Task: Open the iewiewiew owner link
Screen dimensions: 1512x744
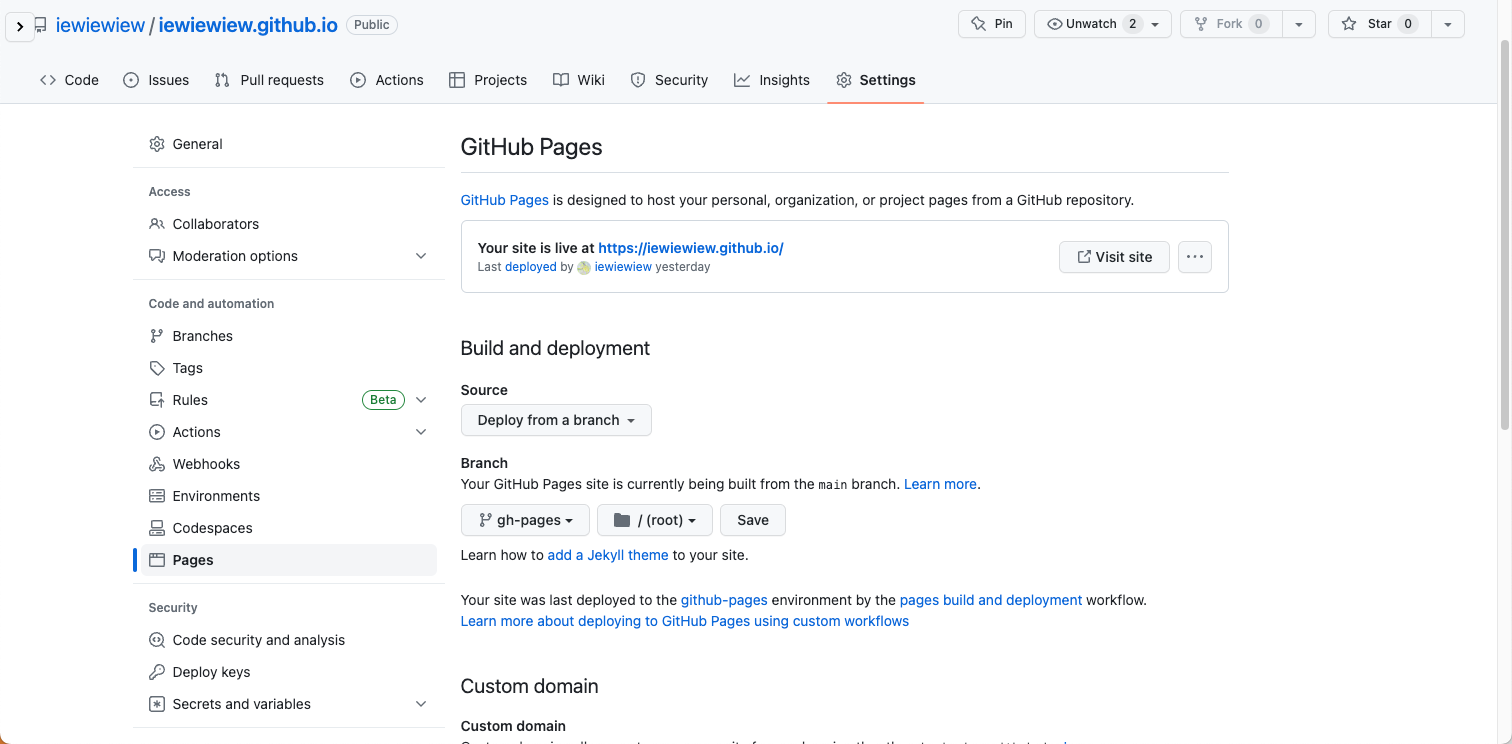Action: click(100, 25)
